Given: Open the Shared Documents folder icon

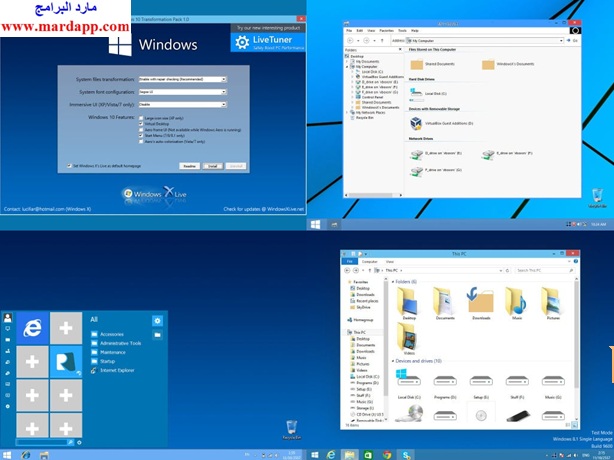Looking at the screenshot, I should (417, 64).
